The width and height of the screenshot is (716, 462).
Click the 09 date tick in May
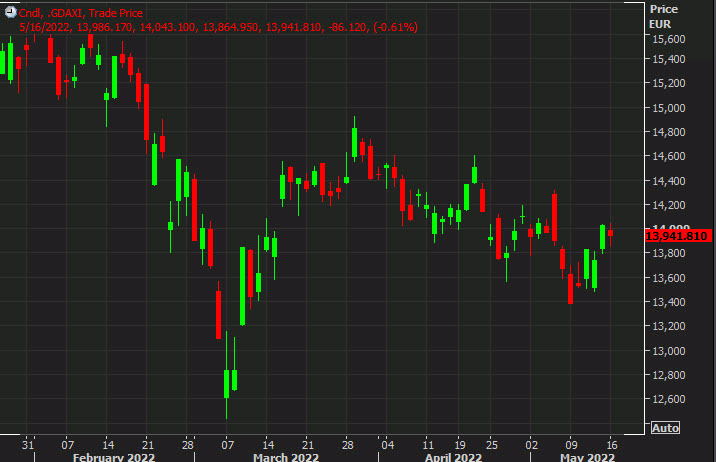571,445
